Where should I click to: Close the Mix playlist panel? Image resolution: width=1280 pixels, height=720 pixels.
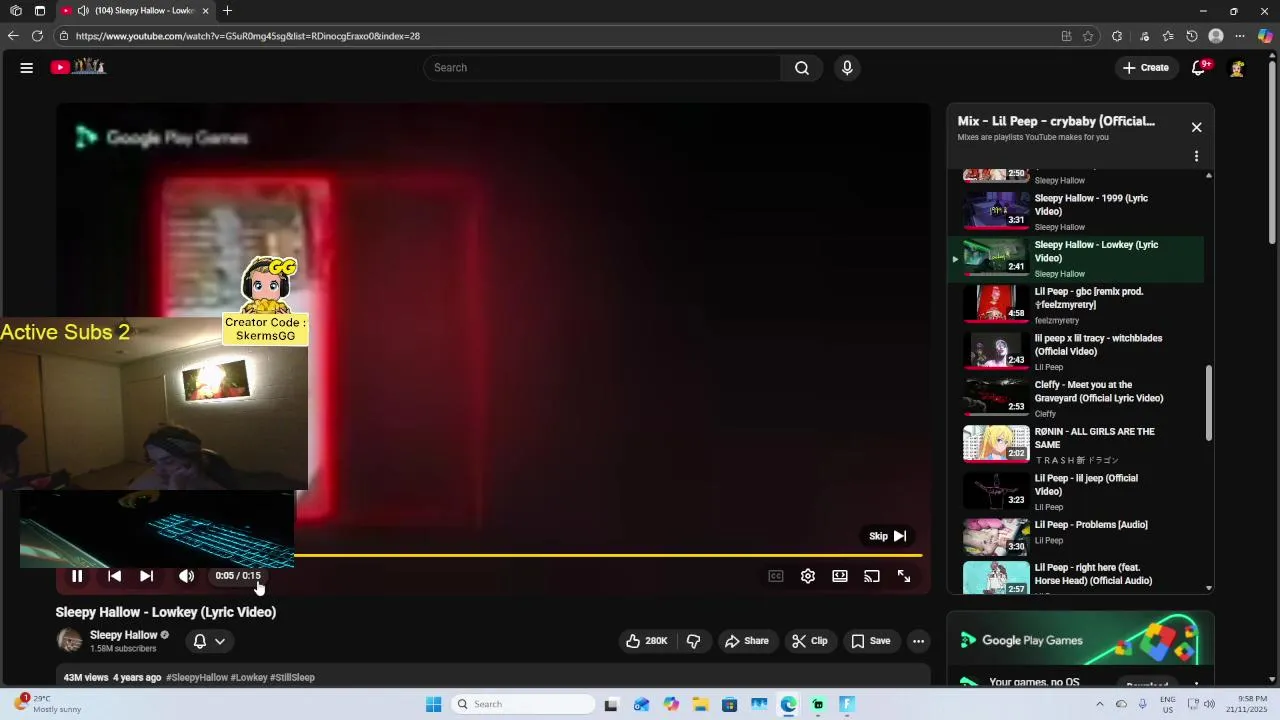[x=1196, y=128]
